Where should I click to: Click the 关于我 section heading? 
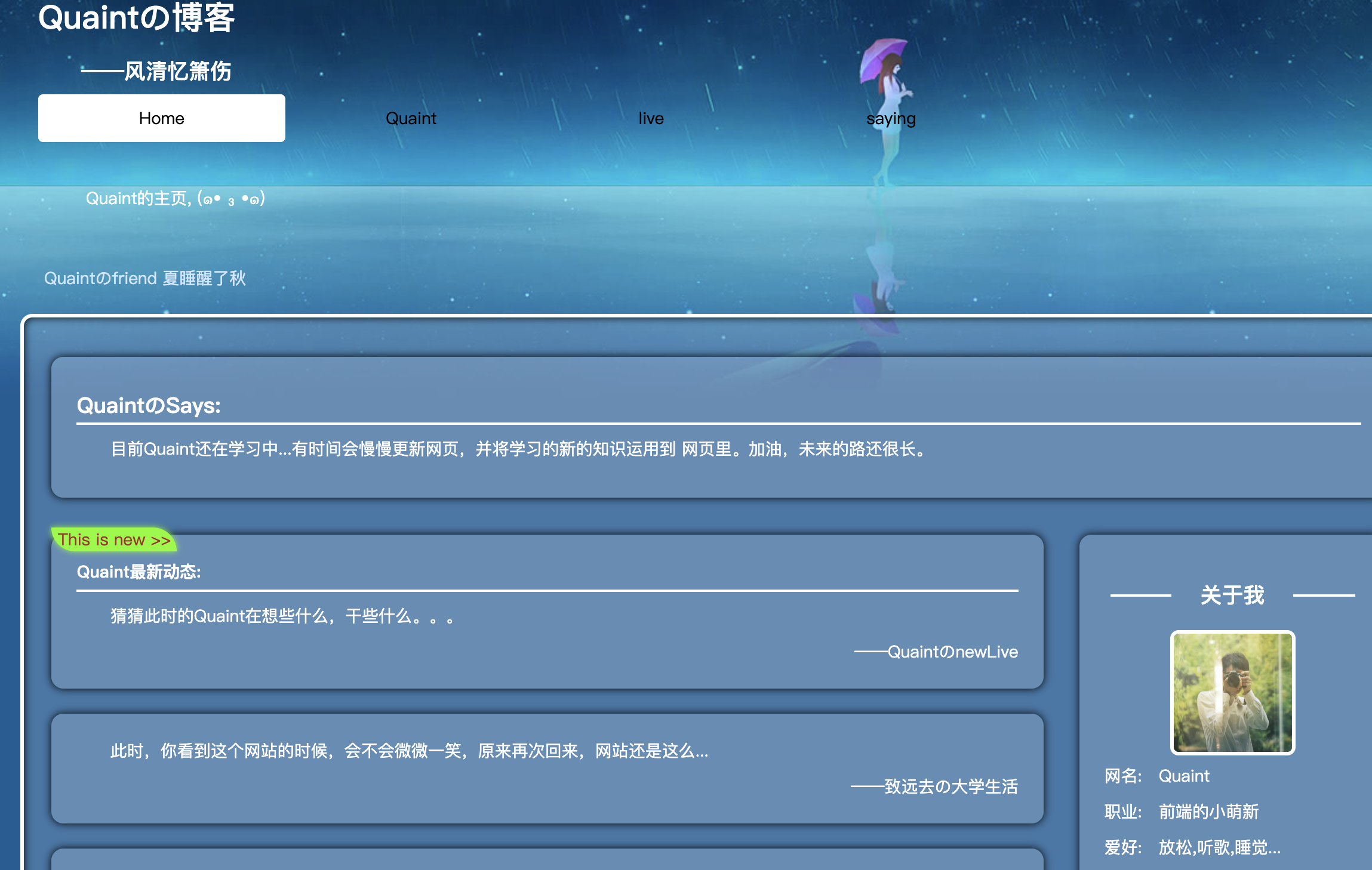(1232, 595)
